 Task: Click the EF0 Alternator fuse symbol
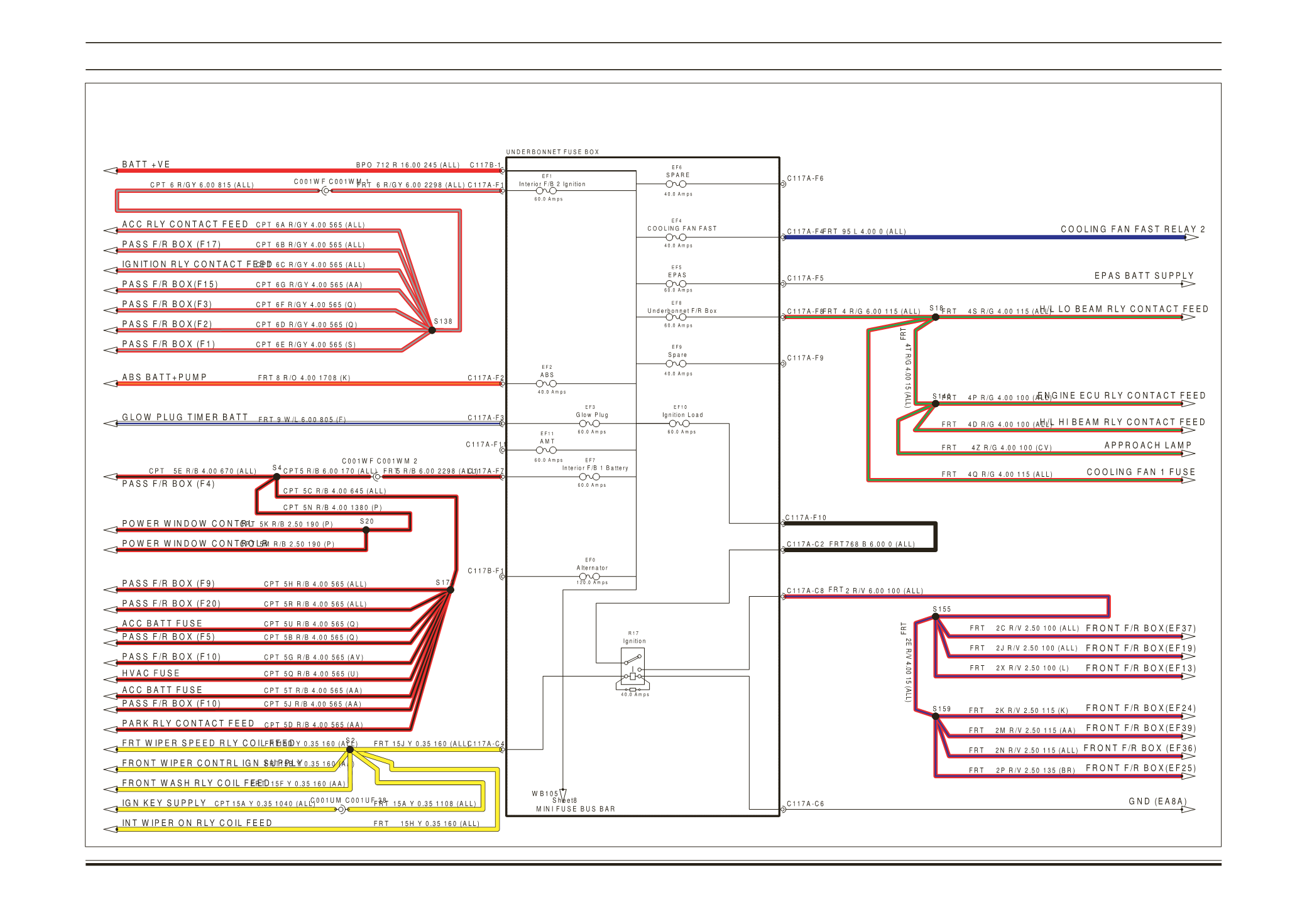[x=589, y=576]
